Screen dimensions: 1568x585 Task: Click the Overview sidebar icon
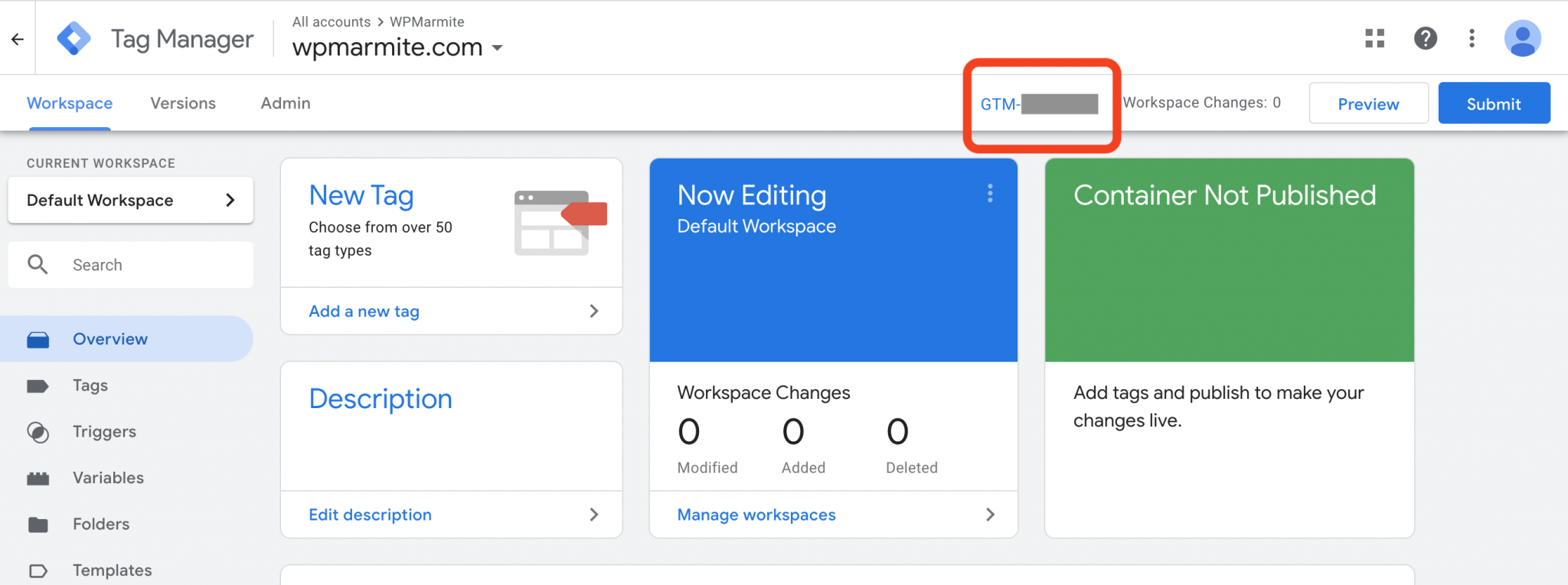point(38,339)
